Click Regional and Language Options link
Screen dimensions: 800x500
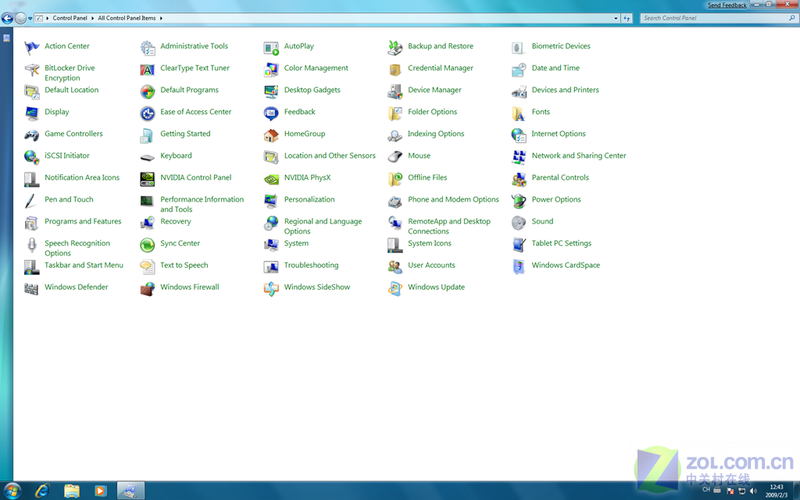(x=323, y=226)
